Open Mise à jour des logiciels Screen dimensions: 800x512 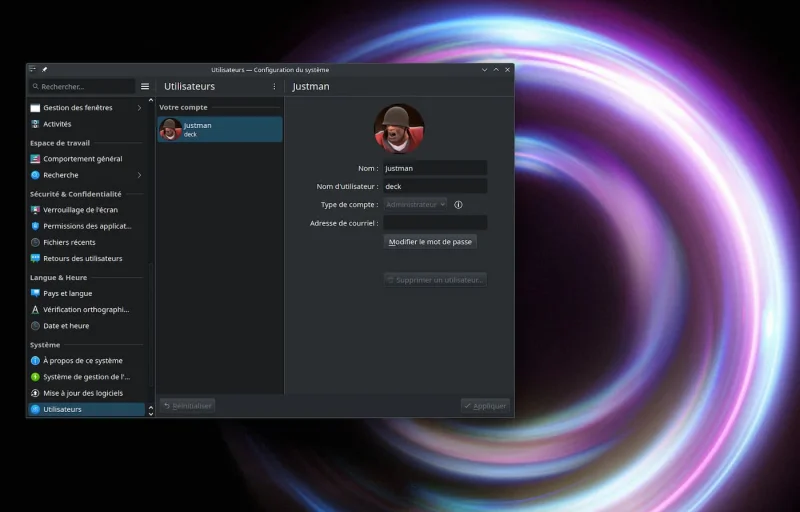click(86, 393)
